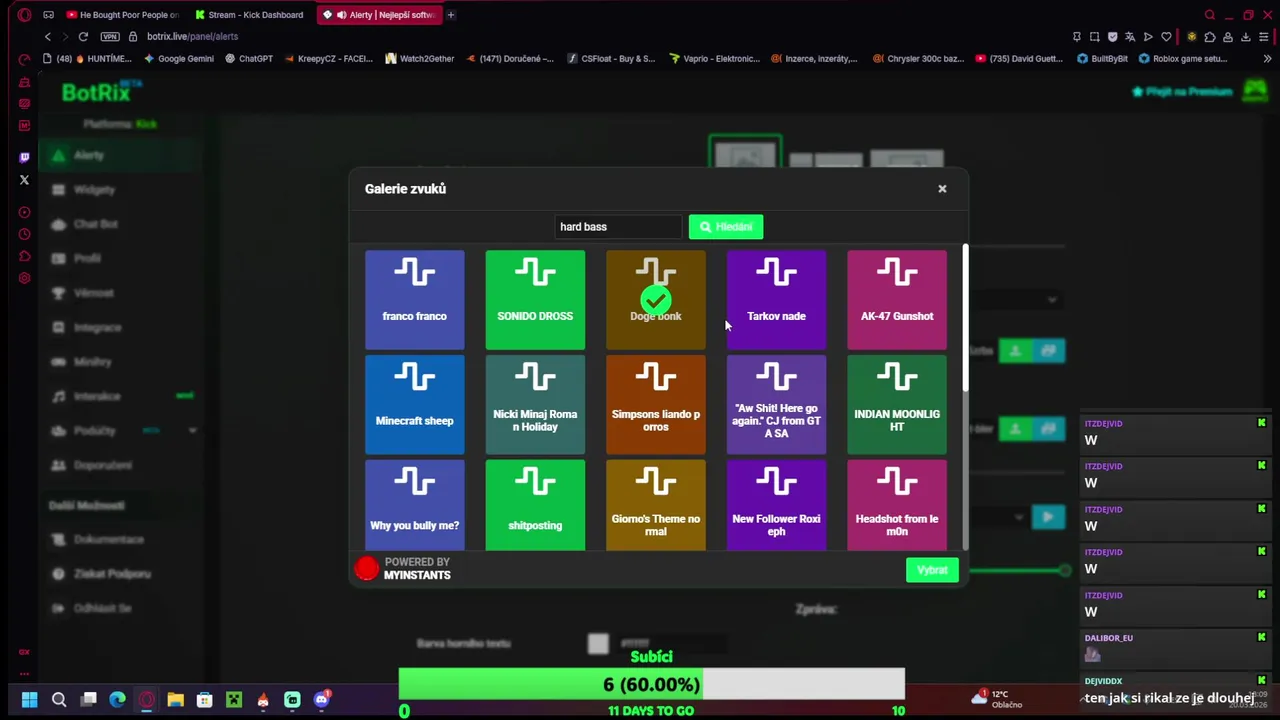Focus the sound search field containing 'hard bass'

tap(617, 227)
